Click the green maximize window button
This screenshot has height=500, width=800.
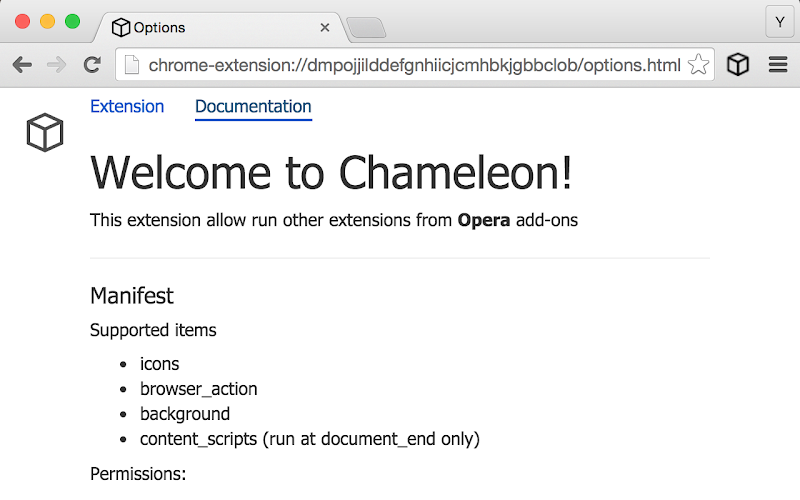pos(72,21)
